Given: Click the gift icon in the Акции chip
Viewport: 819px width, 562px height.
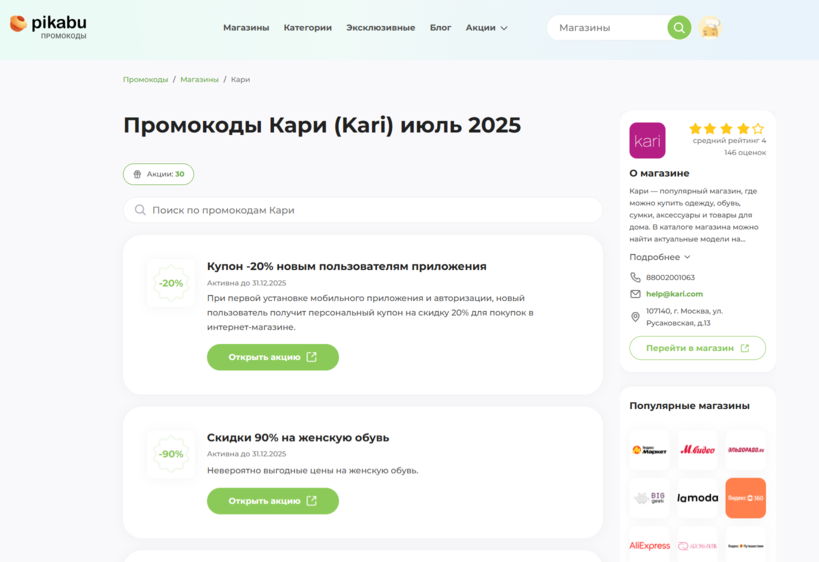Looking at the screenshot, I should pos(137,174).
